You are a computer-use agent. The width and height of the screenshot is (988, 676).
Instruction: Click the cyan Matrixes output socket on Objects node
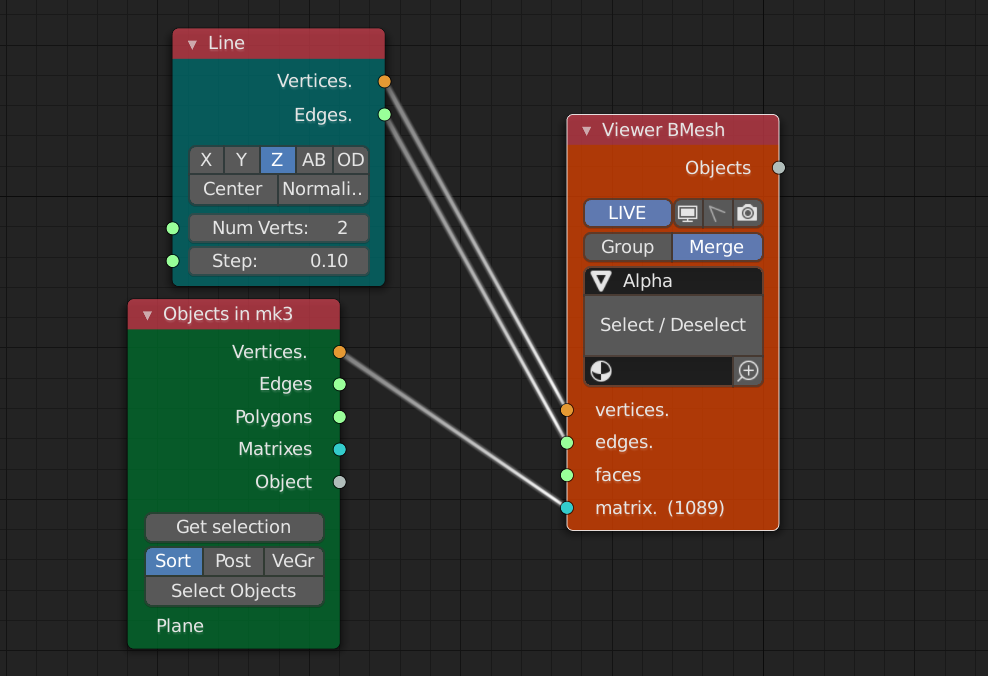pos(339,449)
